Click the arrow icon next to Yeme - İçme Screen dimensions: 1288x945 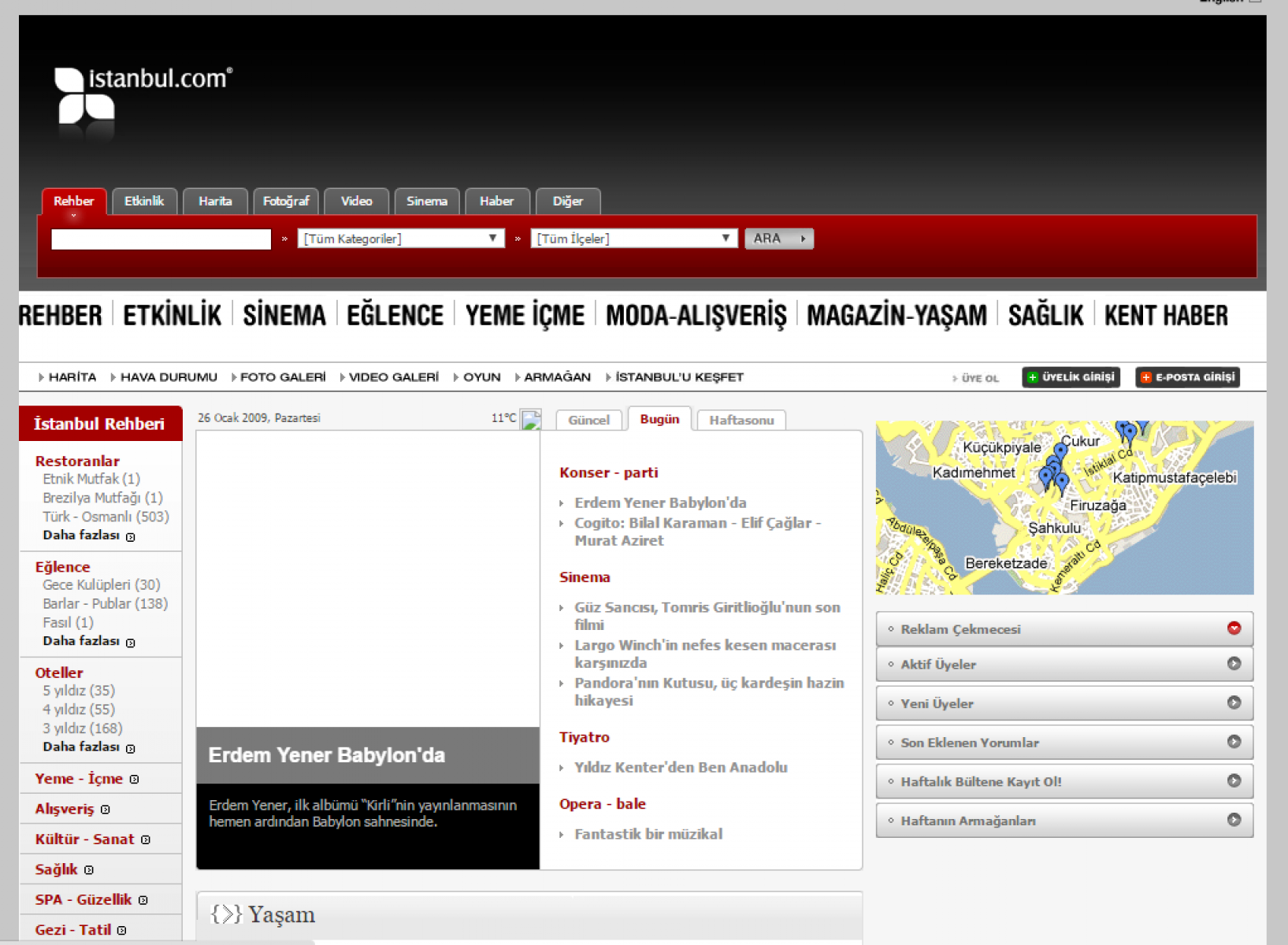click(134, 779)
